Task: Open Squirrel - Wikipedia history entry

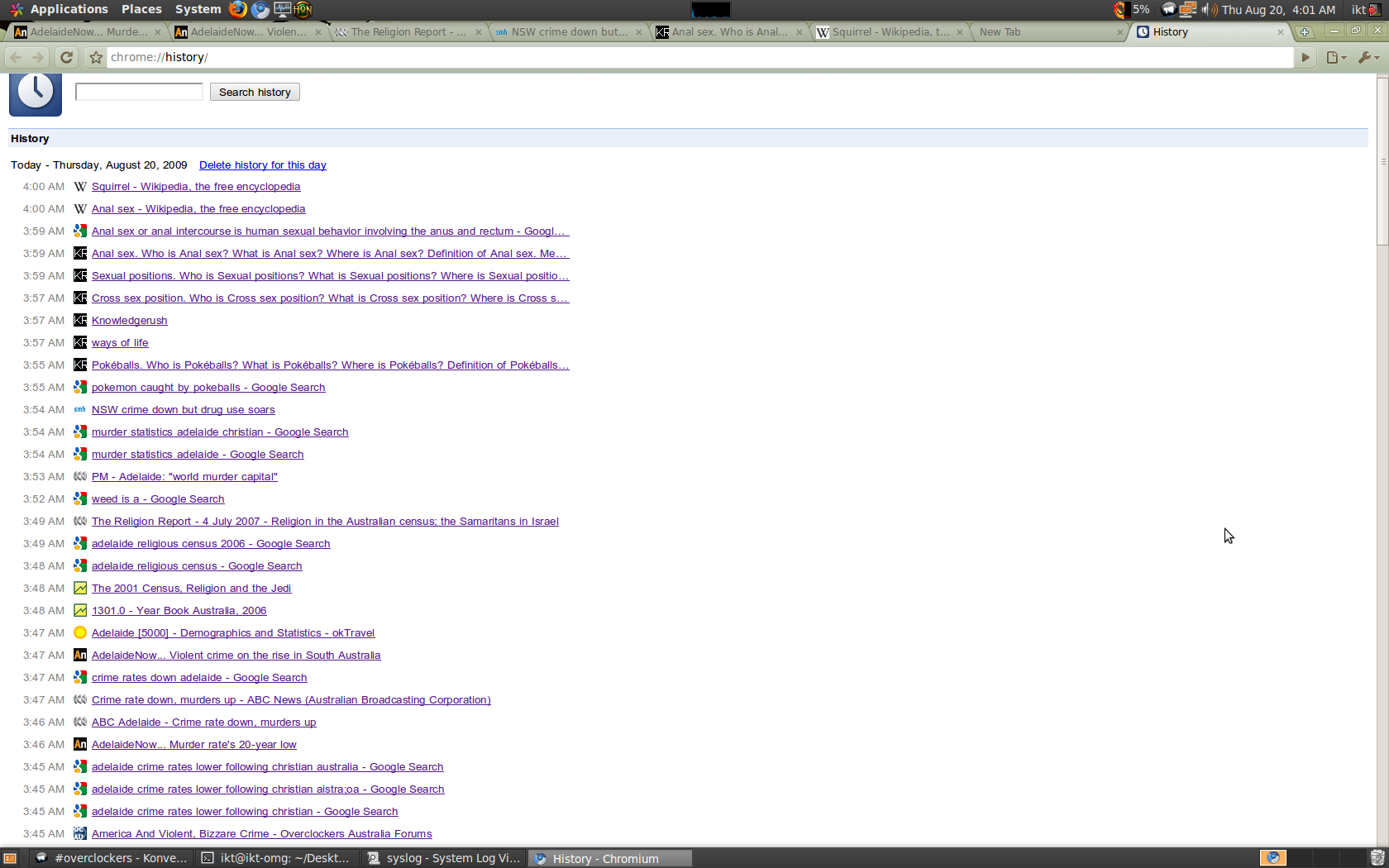Action: click(196, 187)
